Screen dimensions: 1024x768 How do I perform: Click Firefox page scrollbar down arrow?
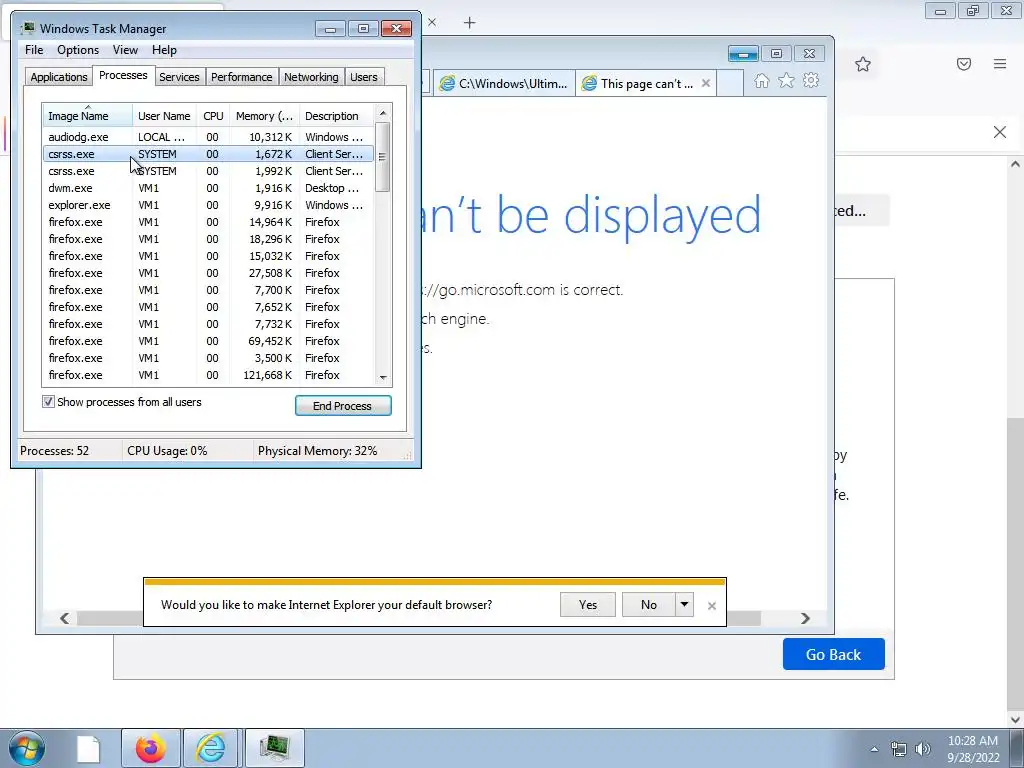point(1015,720)
